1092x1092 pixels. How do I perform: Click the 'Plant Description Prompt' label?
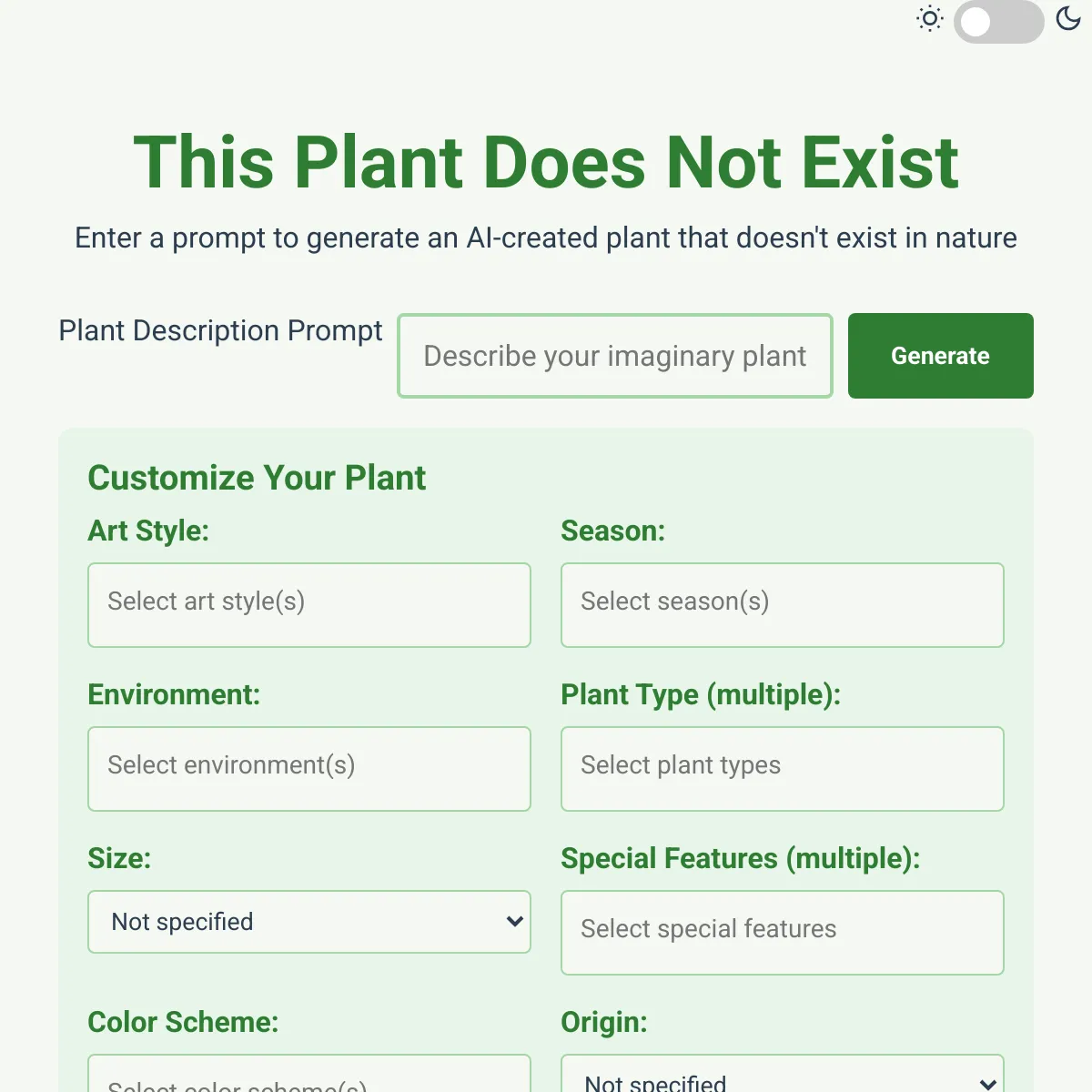coord(221,330)
